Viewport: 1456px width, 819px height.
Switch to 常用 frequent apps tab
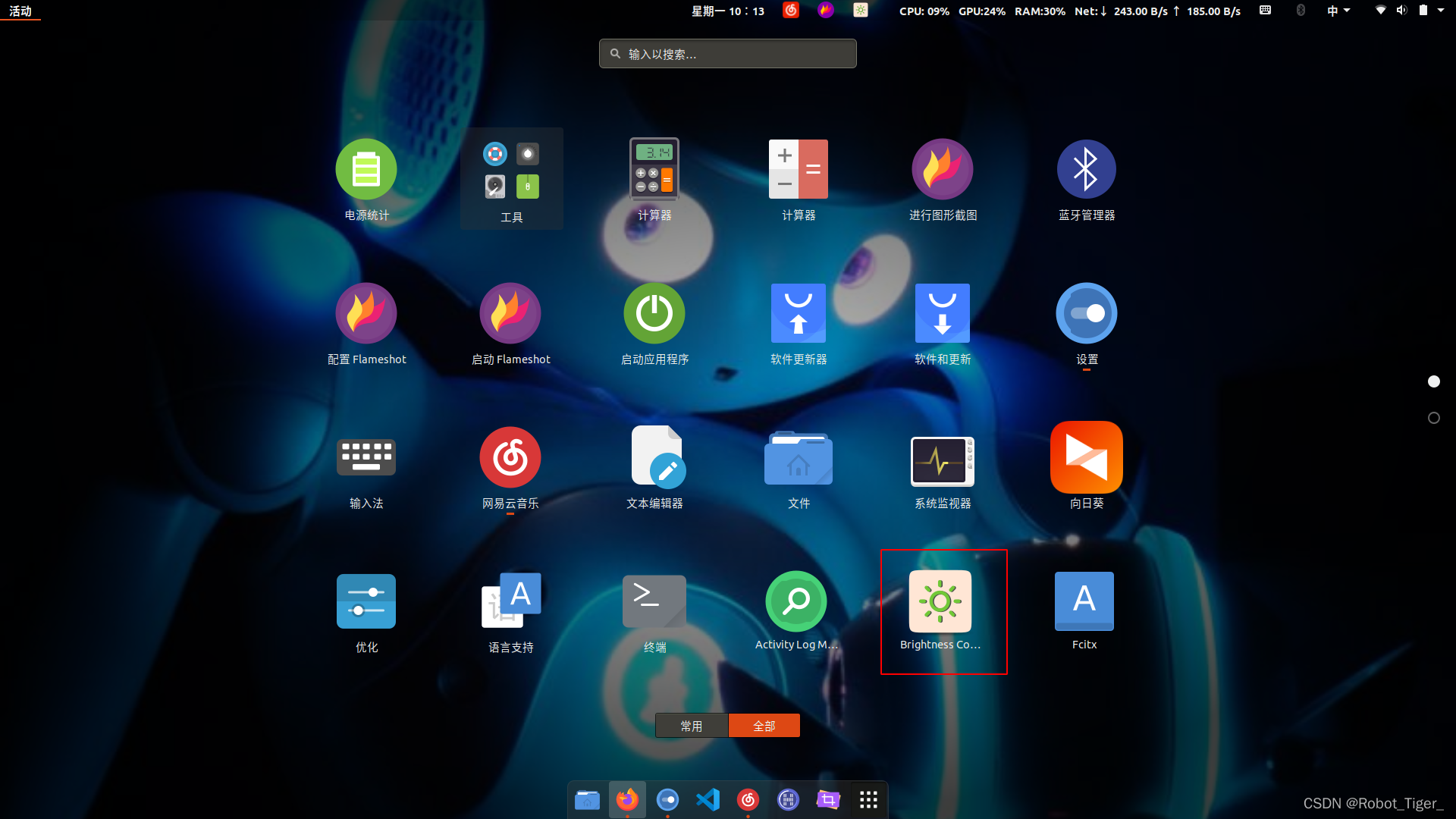692,726
